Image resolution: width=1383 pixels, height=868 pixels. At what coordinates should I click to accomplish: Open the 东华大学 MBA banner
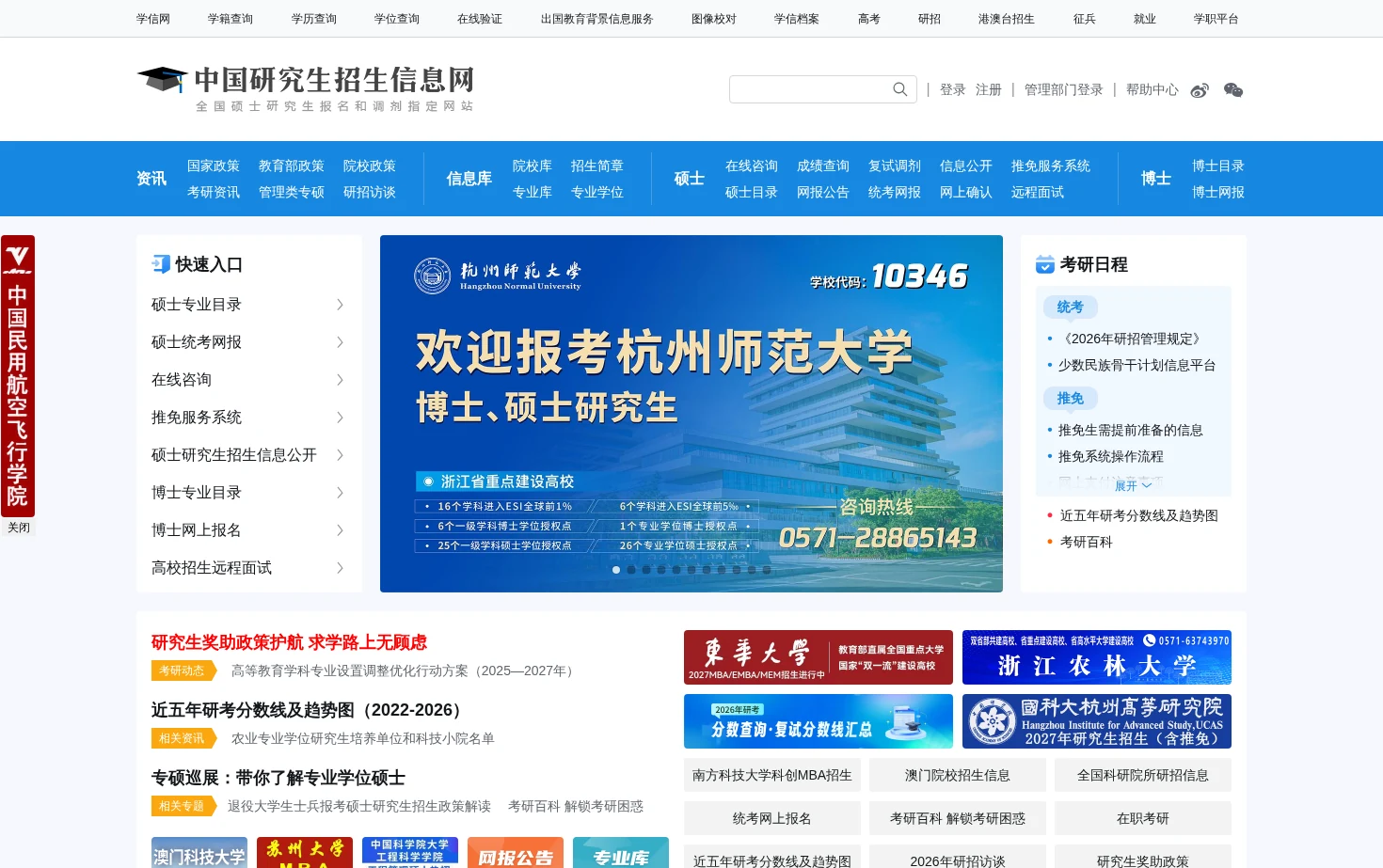click(x=819, y=657)
